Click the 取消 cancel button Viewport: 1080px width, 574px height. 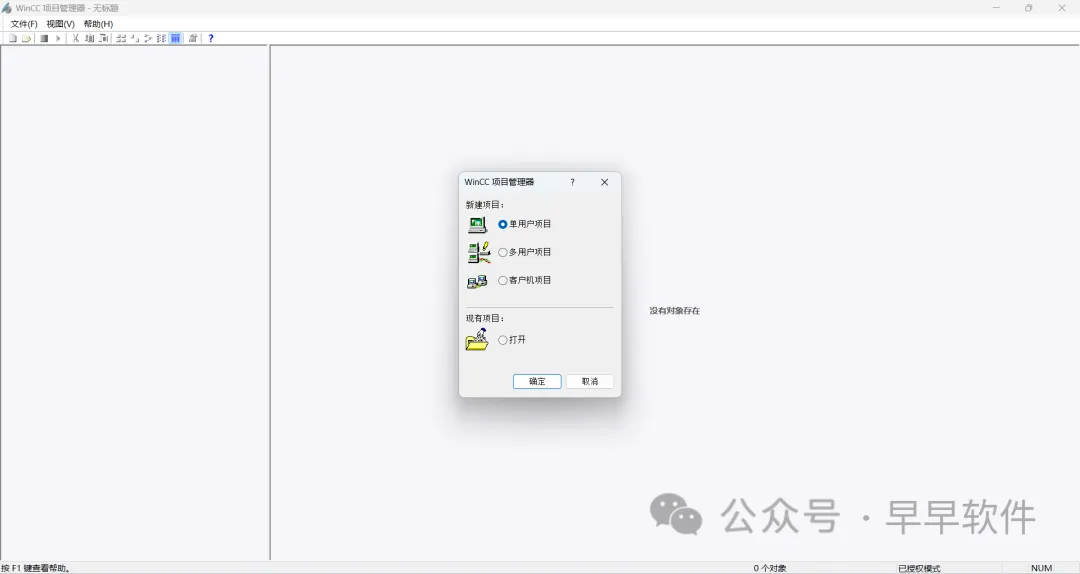[590, 381]
